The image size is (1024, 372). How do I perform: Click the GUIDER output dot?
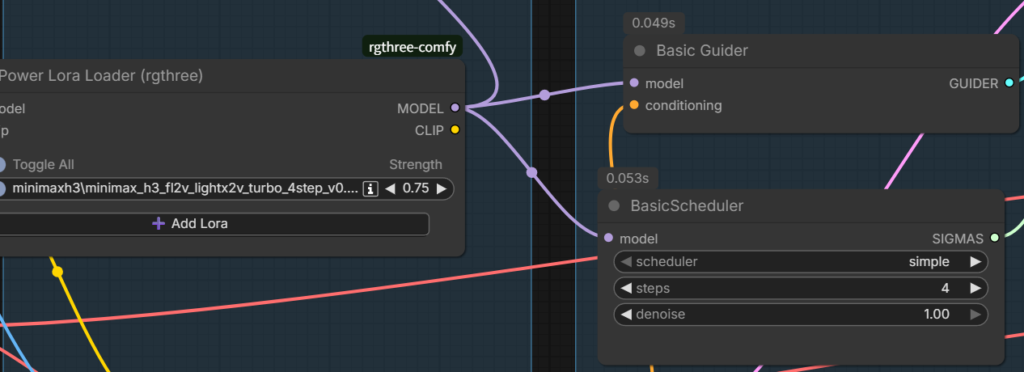coord(1009,83)
